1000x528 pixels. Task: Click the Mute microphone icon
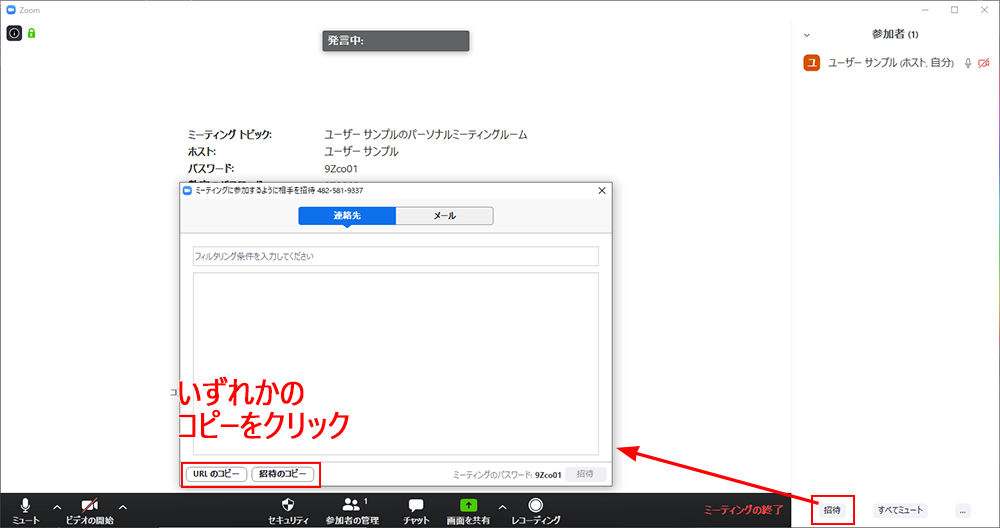tap(25, 506)
